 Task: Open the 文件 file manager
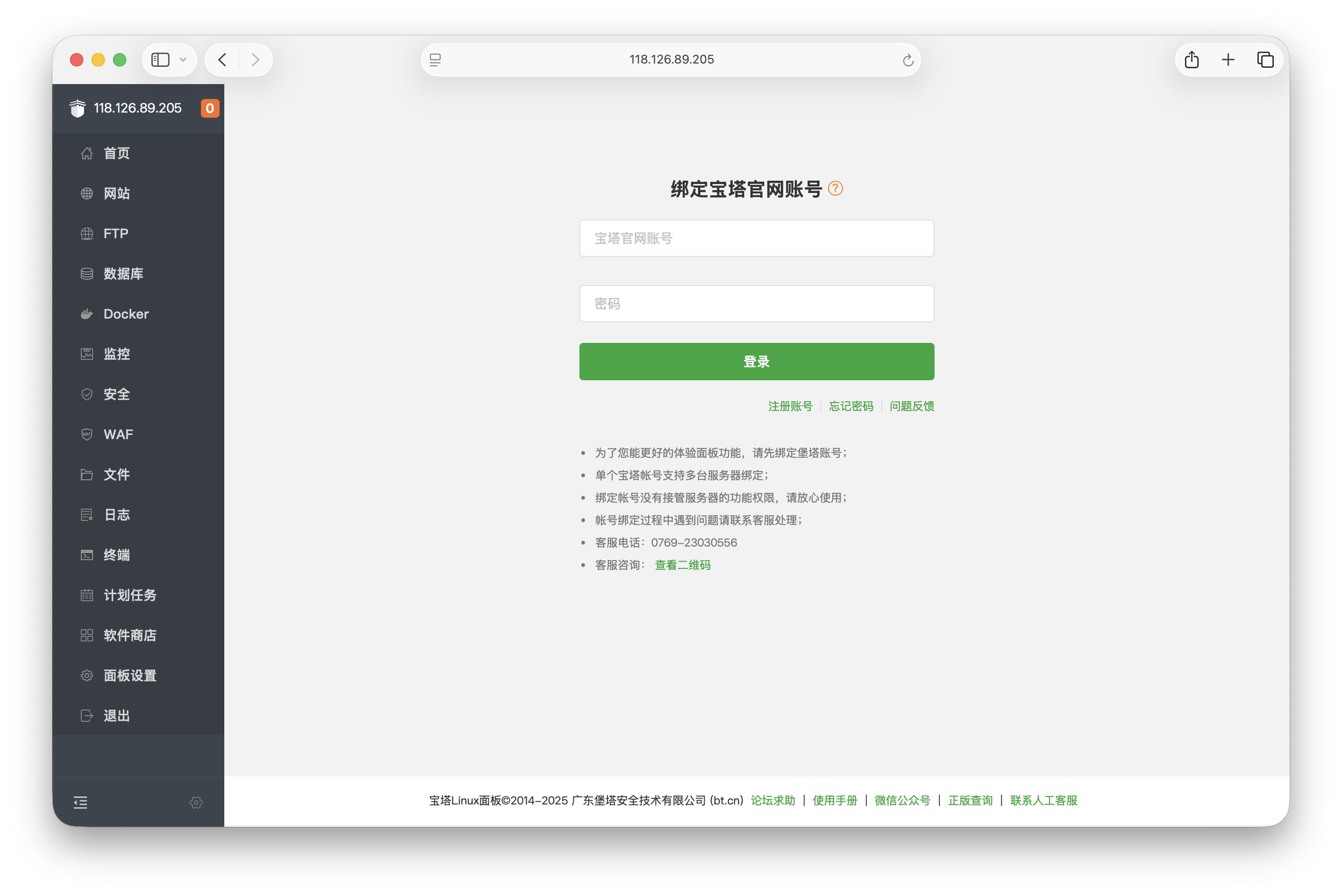pos(117,474)
